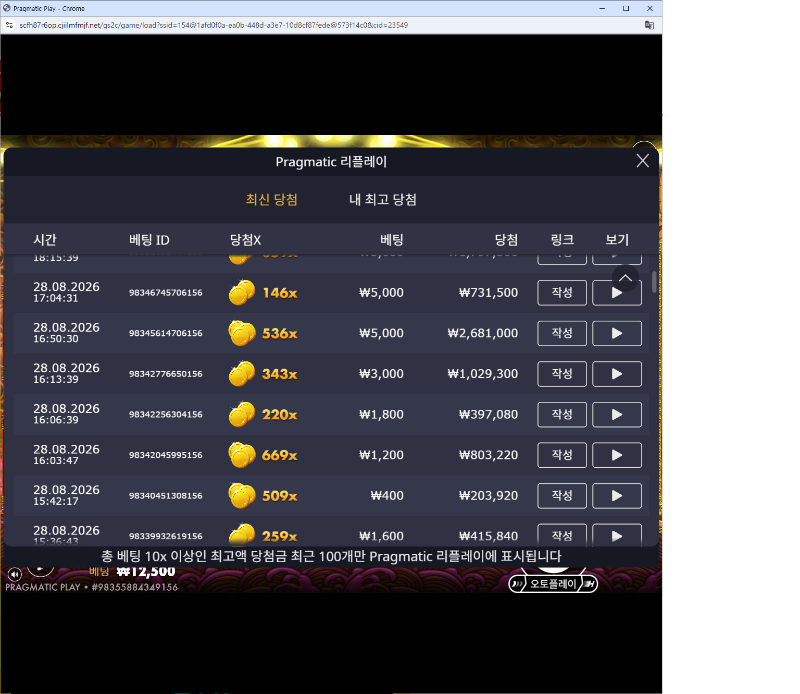Click win amount ₩1,029,300
The image size is (800, 694).
[483, 374]
